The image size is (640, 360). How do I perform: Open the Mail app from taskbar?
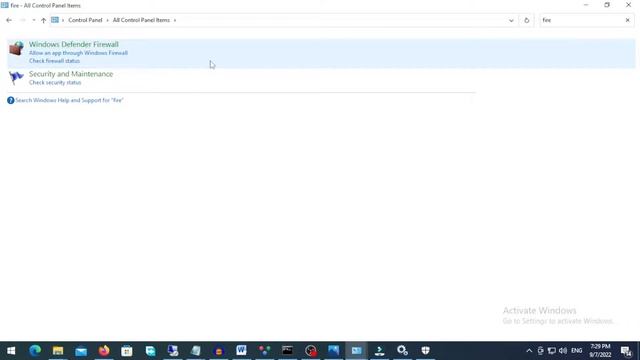81,351
